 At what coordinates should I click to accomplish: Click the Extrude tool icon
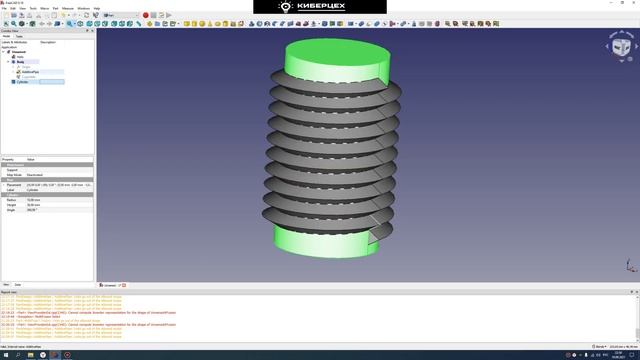[251, 24]
